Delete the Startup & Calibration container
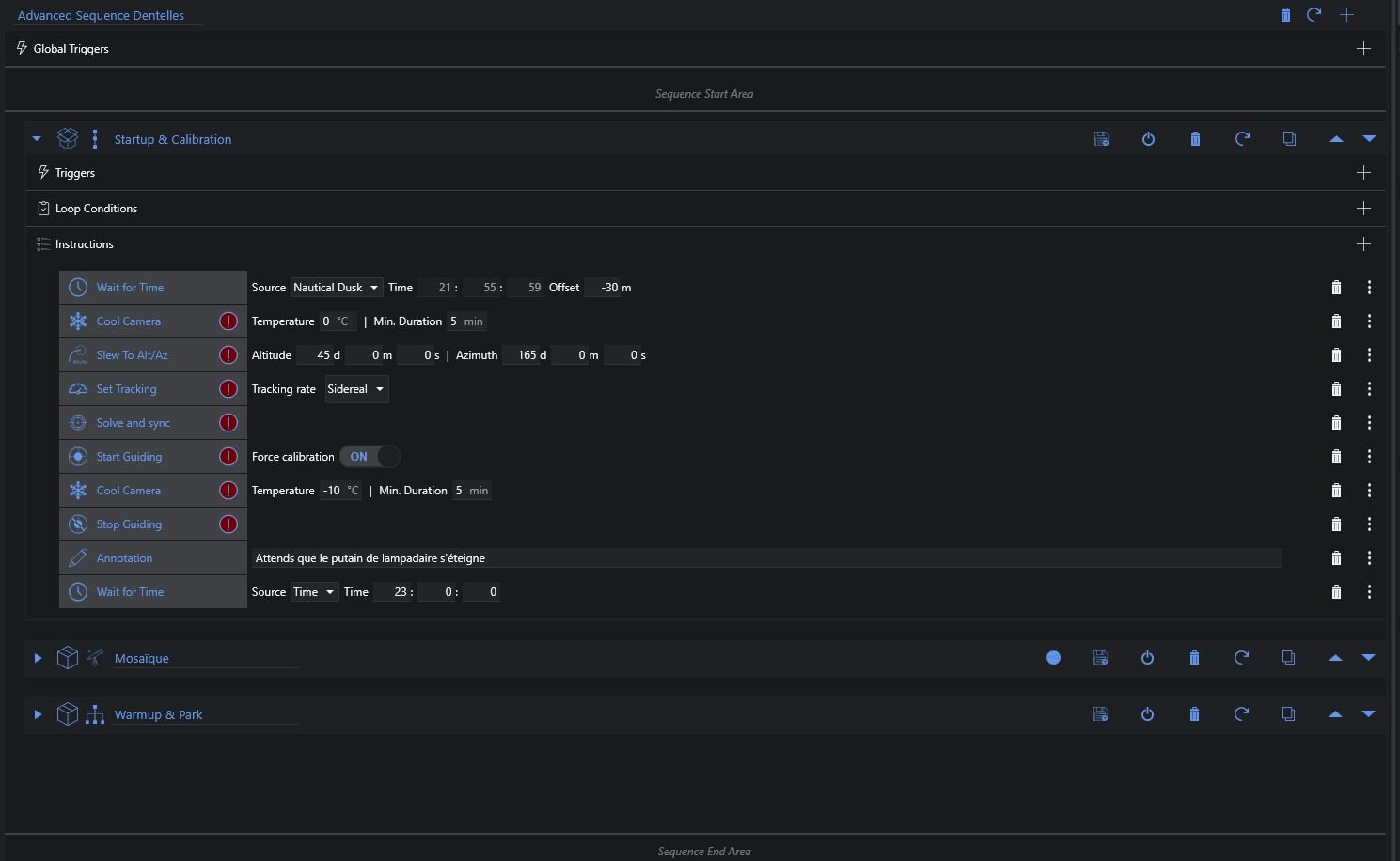The height and width of the screenshot is (861, 1400). tap(1195, 139)
